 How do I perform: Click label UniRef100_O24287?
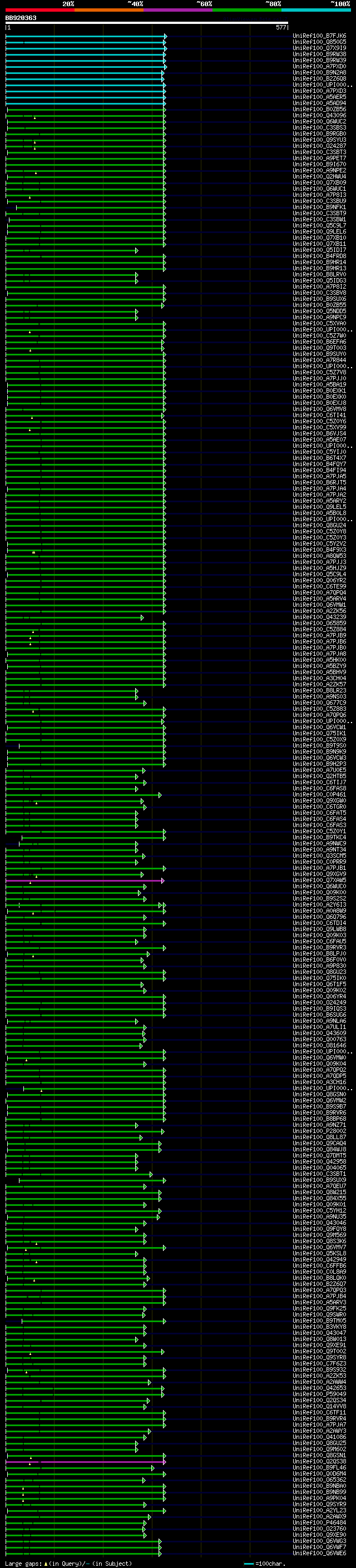tap(319, 146)
